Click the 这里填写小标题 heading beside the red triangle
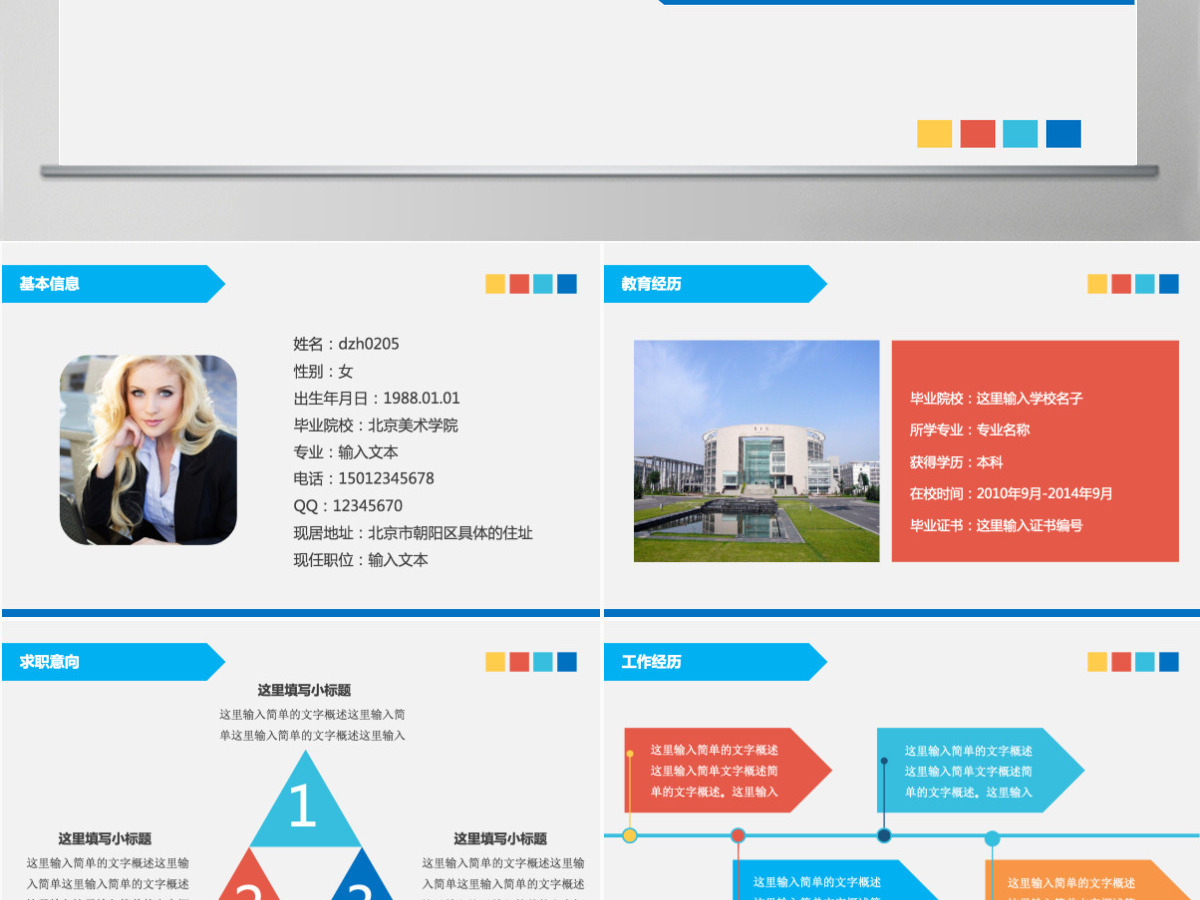Screen dimensions: 1200x900 (105, 839)
